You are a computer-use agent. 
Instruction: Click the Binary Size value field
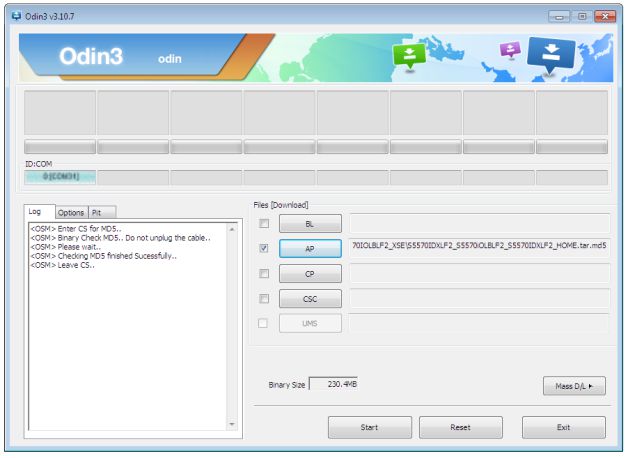pyautogui.click(x=333, y=384)
